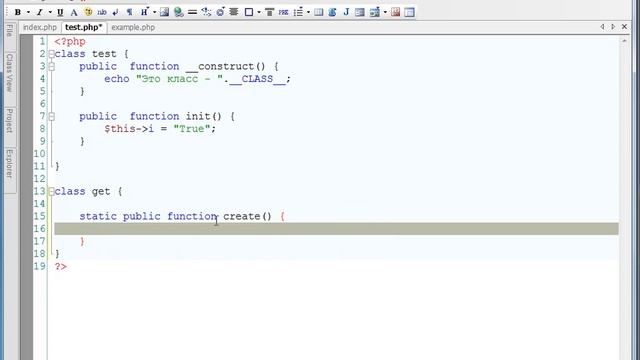Click the font 'A' toolbar icon
The height and width of the screenshot is (360, 640).
[x=74, y=12]
